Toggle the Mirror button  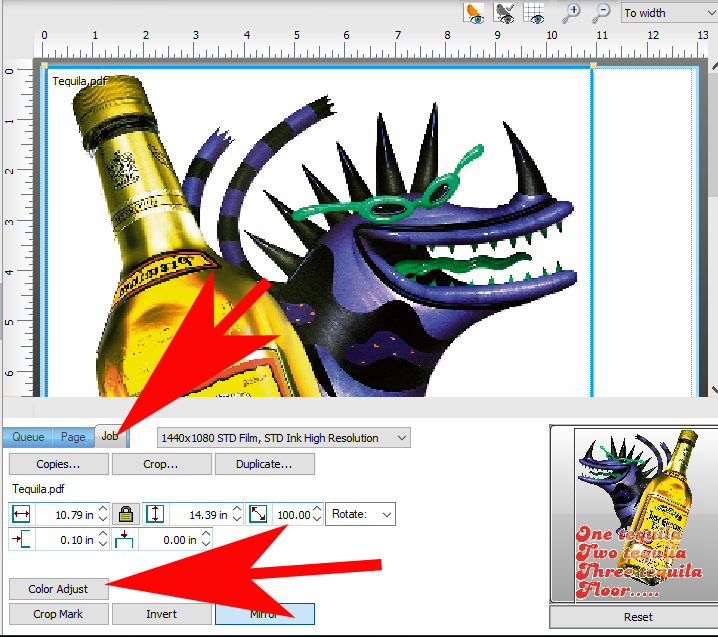(264, 614)
